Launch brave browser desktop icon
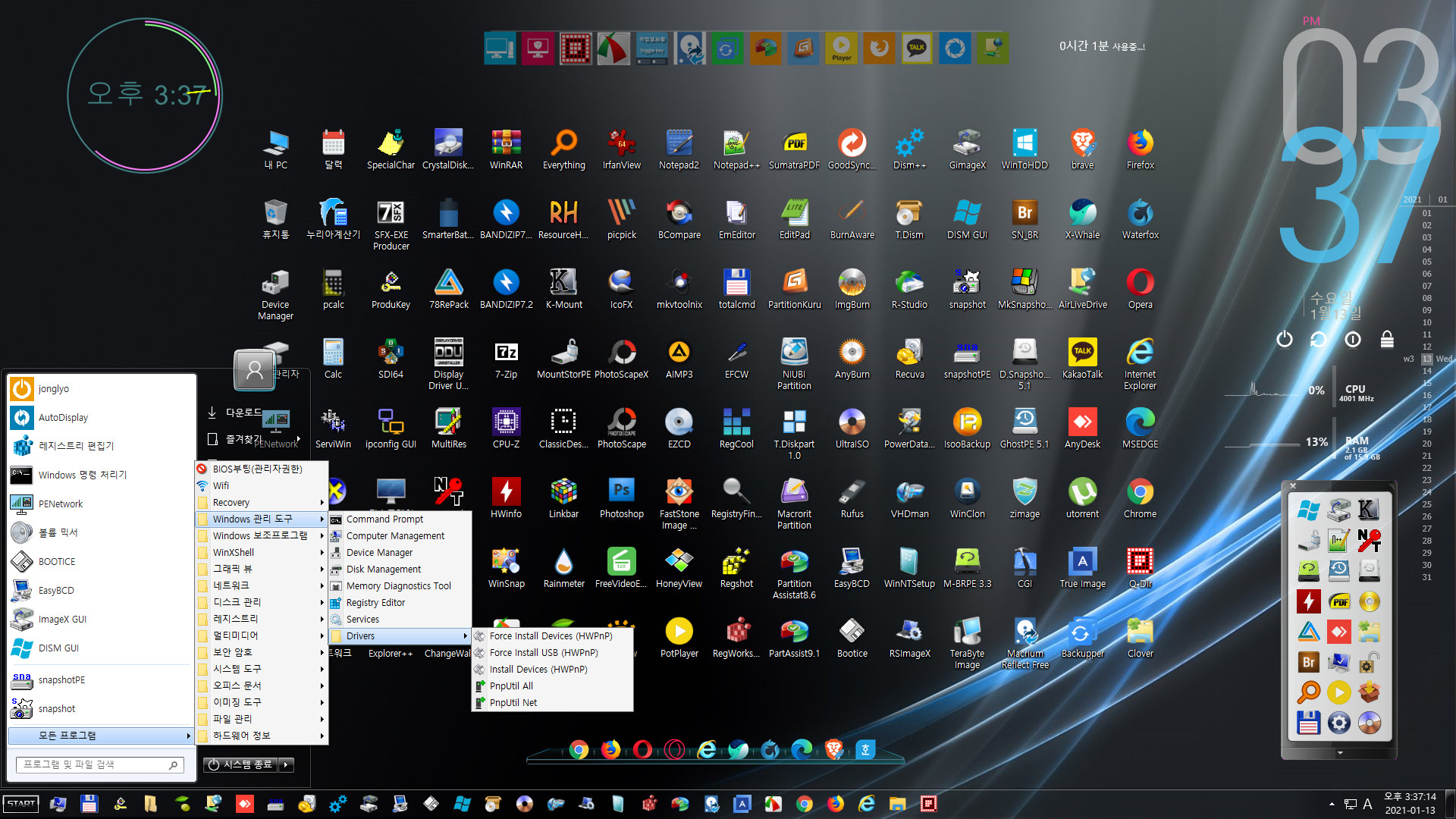The image size is (1456, 819). [1082, 149]
